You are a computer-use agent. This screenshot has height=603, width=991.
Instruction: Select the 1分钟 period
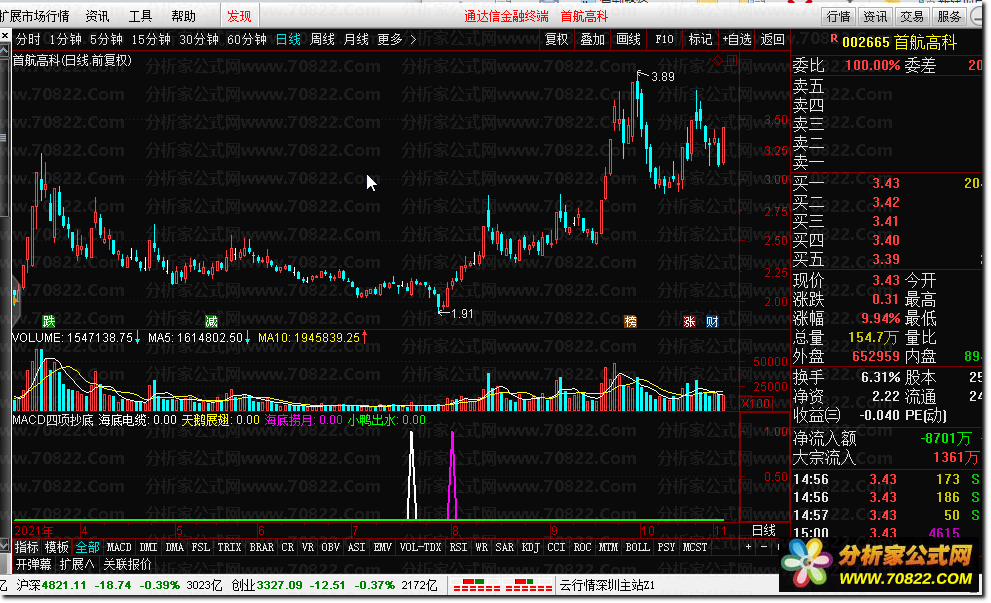pyautogui.click(x=65, y=39)
